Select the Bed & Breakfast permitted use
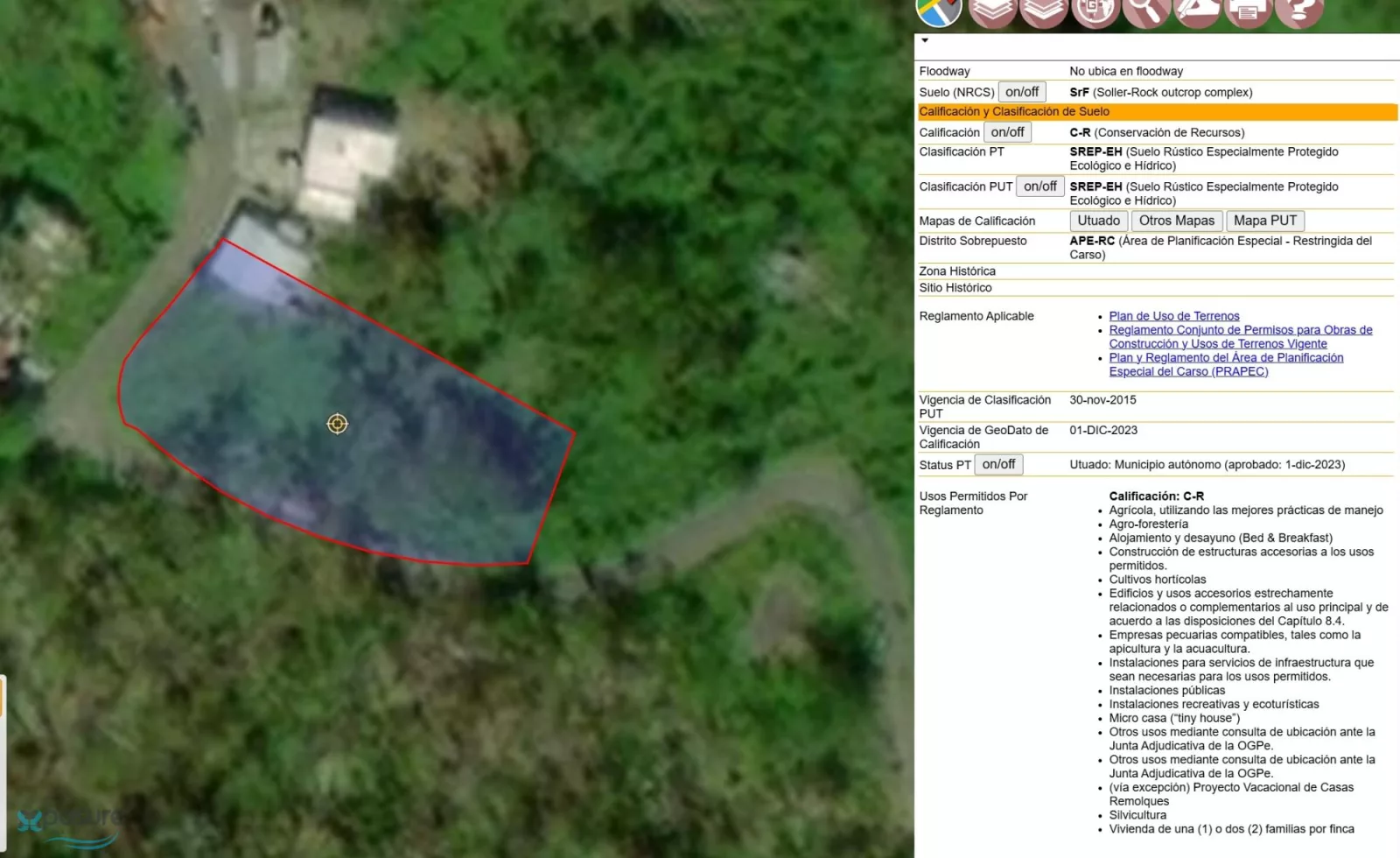This screenshot has height=858, width=1400. tap(1221, 538)
